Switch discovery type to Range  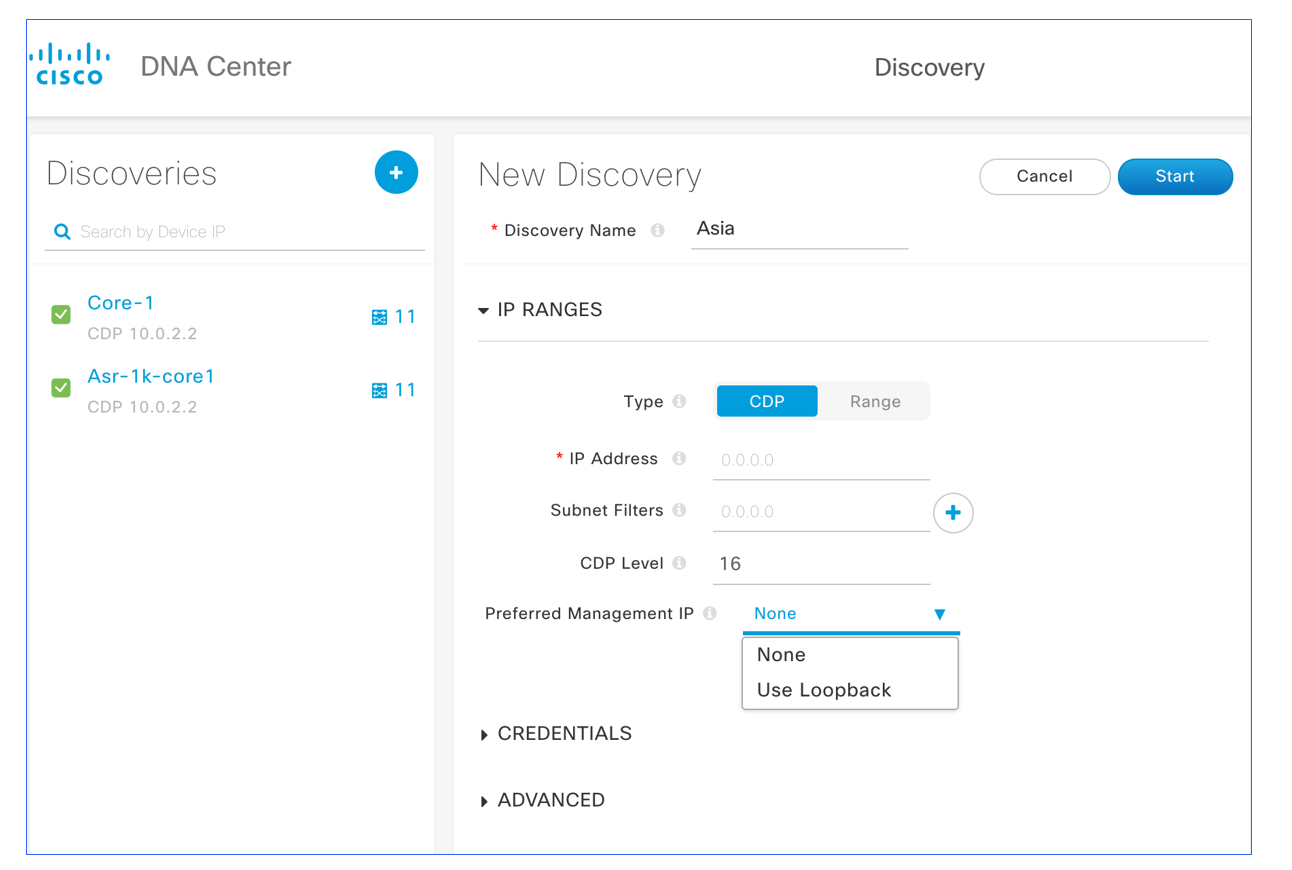875,401
